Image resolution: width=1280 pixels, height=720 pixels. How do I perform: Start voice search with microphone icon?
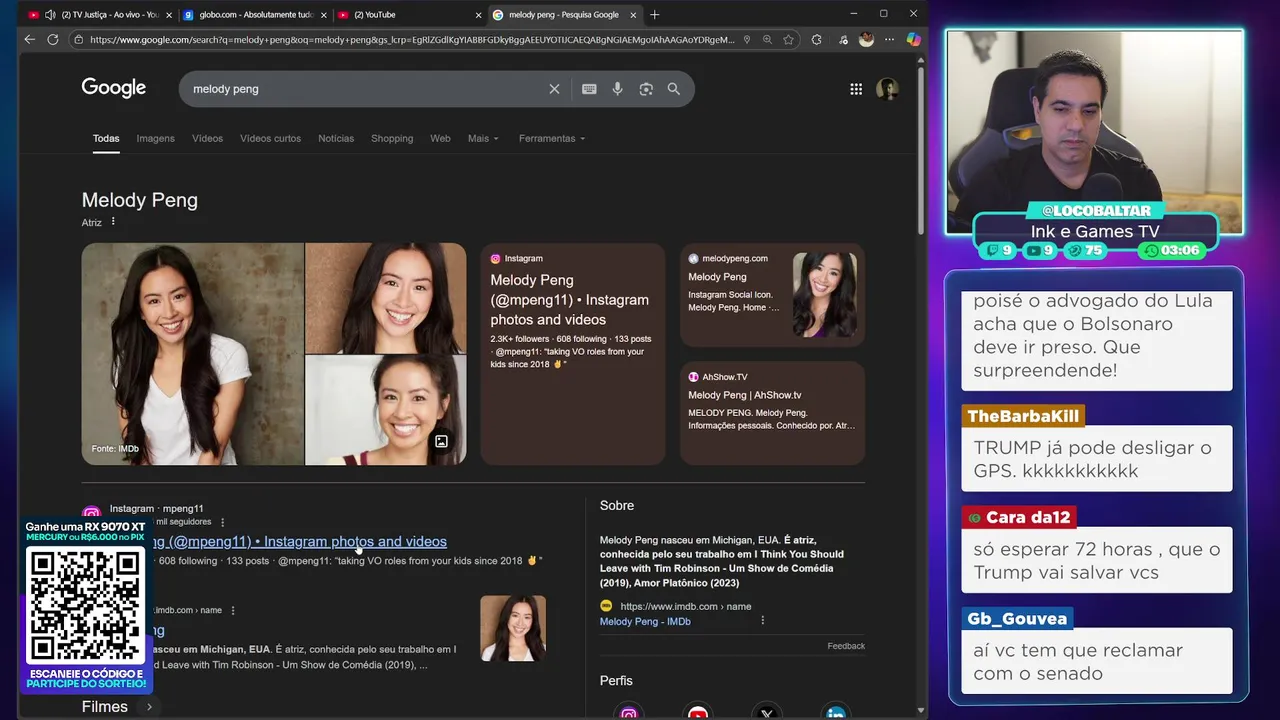pyautogui.click(x=617, y=89)
